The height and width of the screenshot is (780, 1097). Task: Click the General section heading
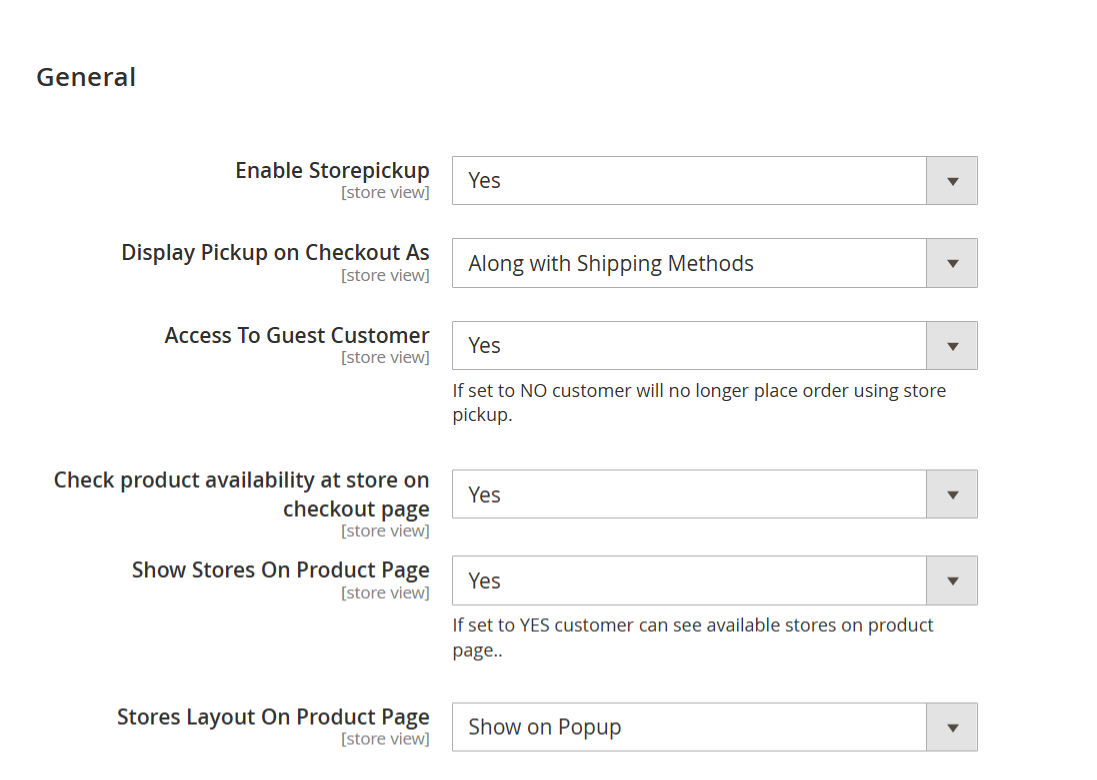[86, 77]
